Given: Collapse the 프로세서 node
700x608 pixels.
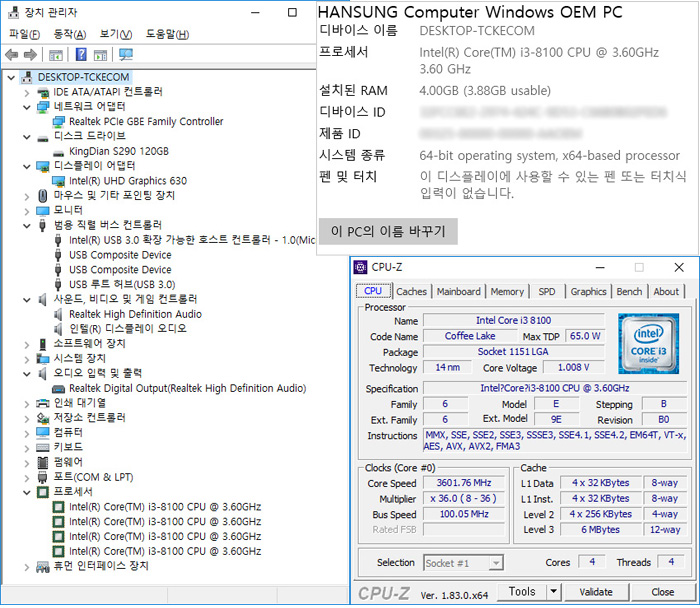Looking at the screenshot, I should point(27,492).
